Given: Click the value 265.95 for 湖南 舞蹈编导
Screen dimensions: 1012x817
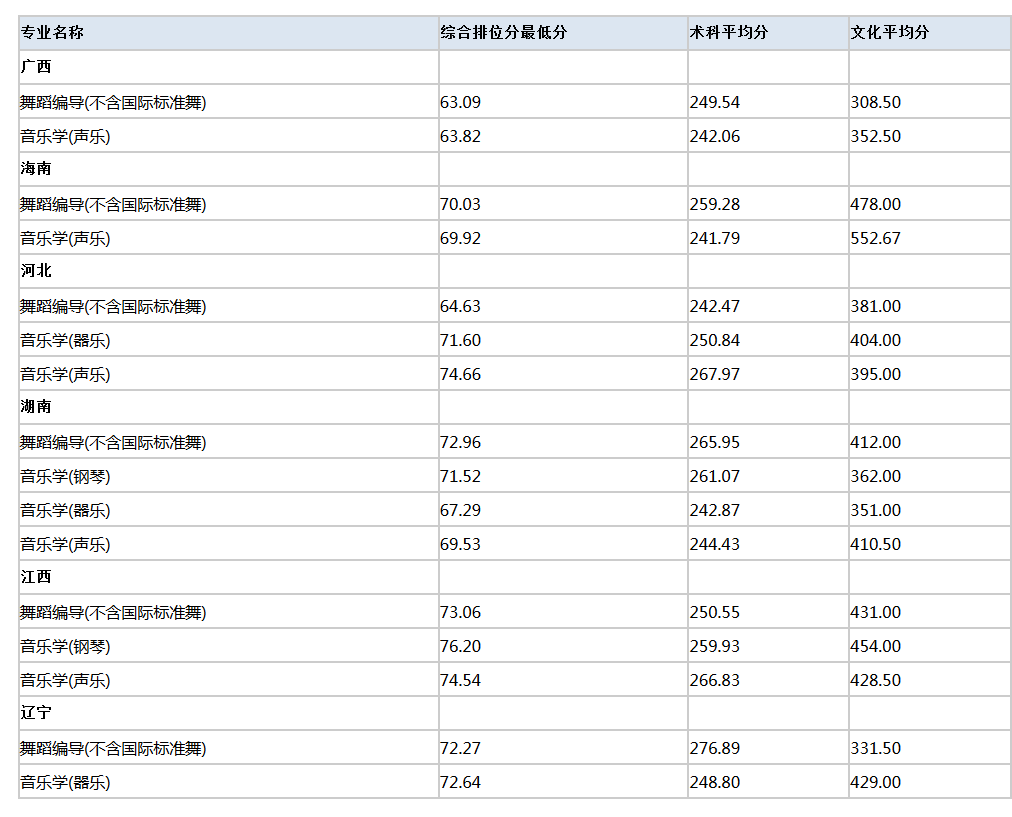Looking at the screenshot, I should pos(714,441).
